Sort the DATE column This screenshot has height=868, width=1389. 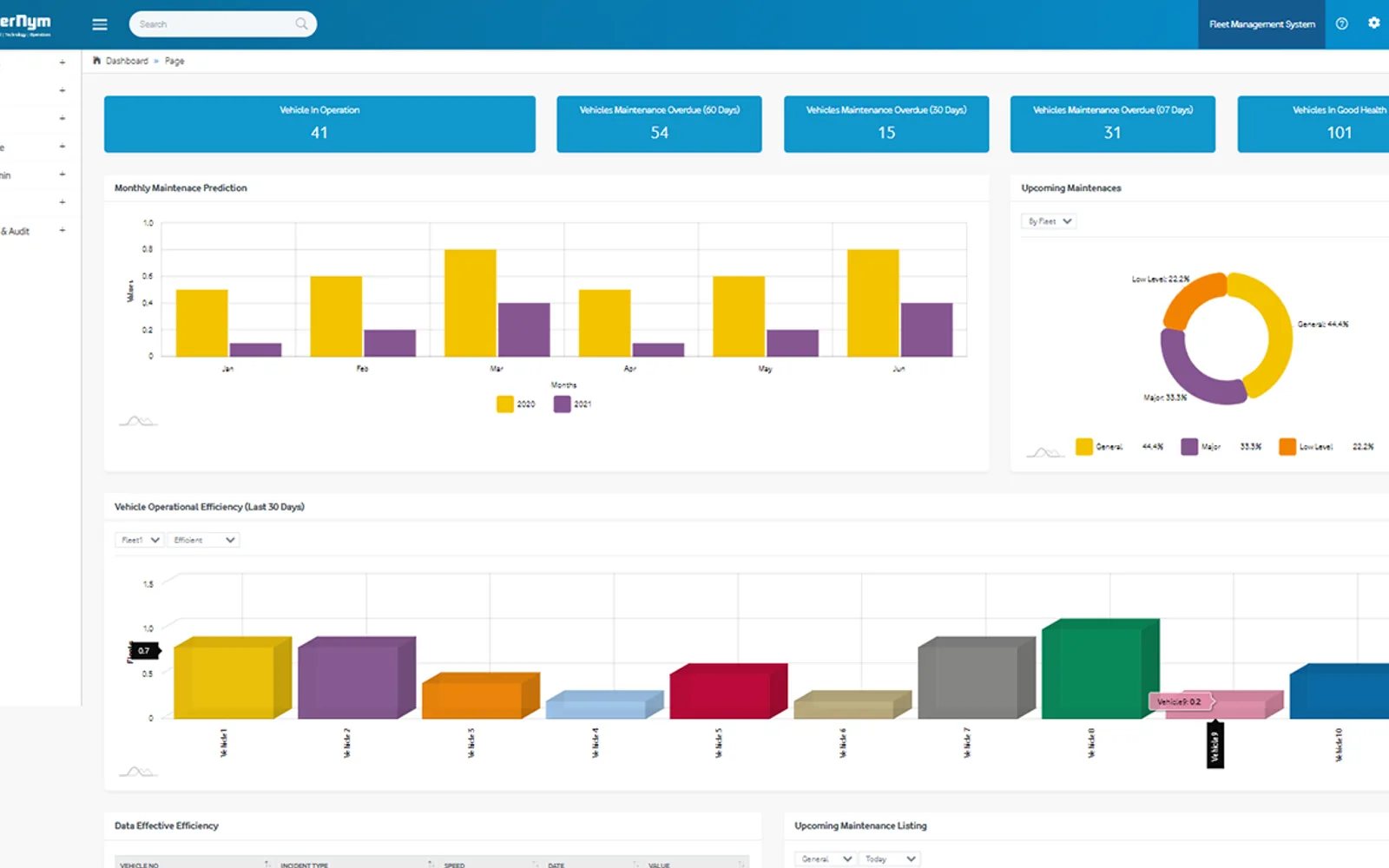coord(636,865)
